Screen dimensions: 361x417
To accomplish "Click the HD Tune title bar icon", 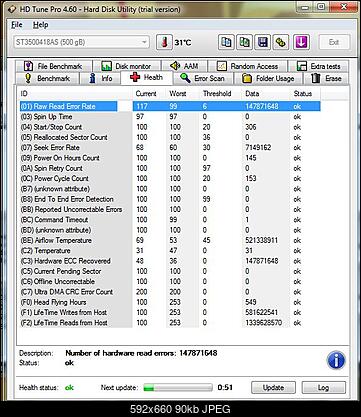I will [12, 9].
